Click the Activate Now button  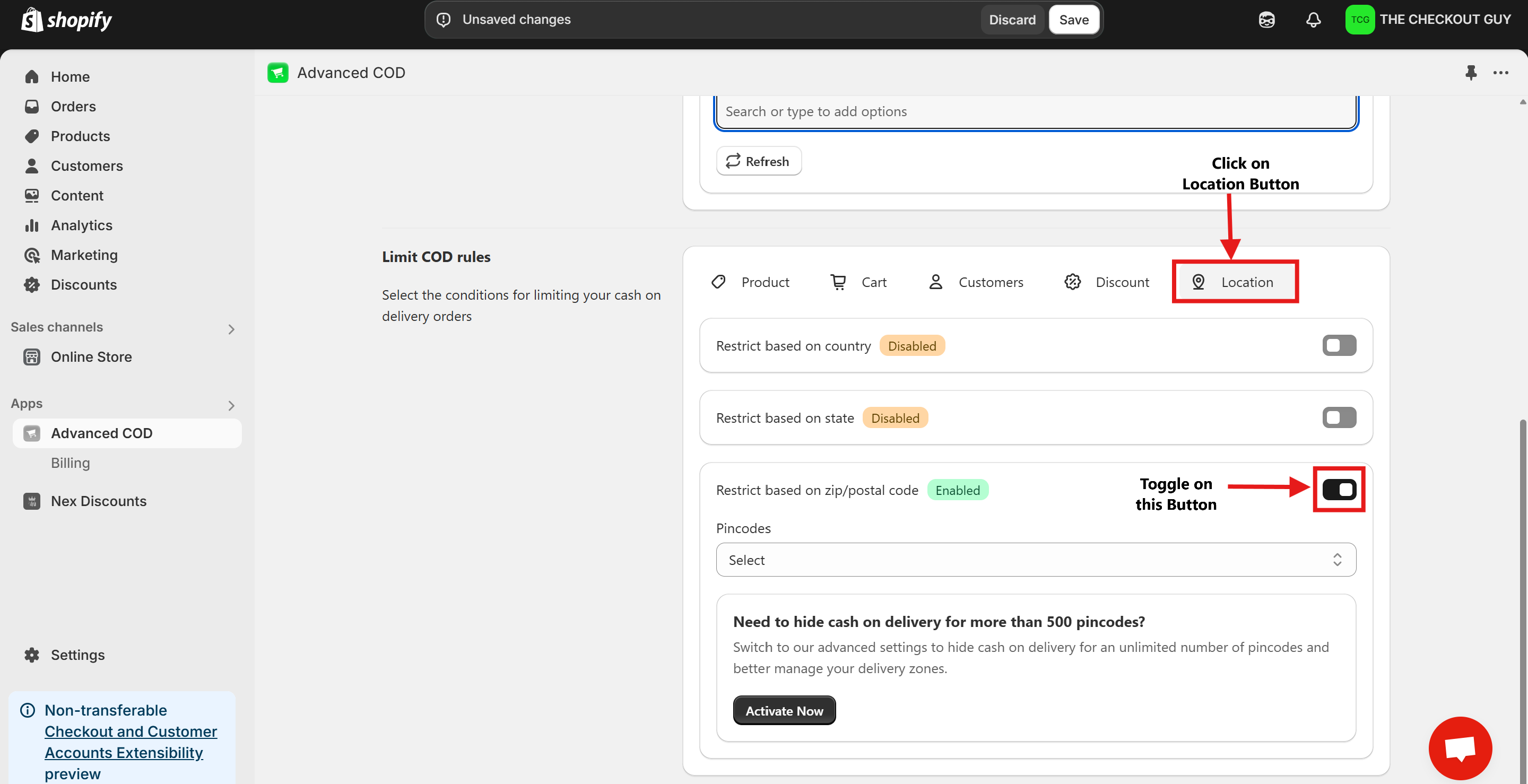point(784,710)
